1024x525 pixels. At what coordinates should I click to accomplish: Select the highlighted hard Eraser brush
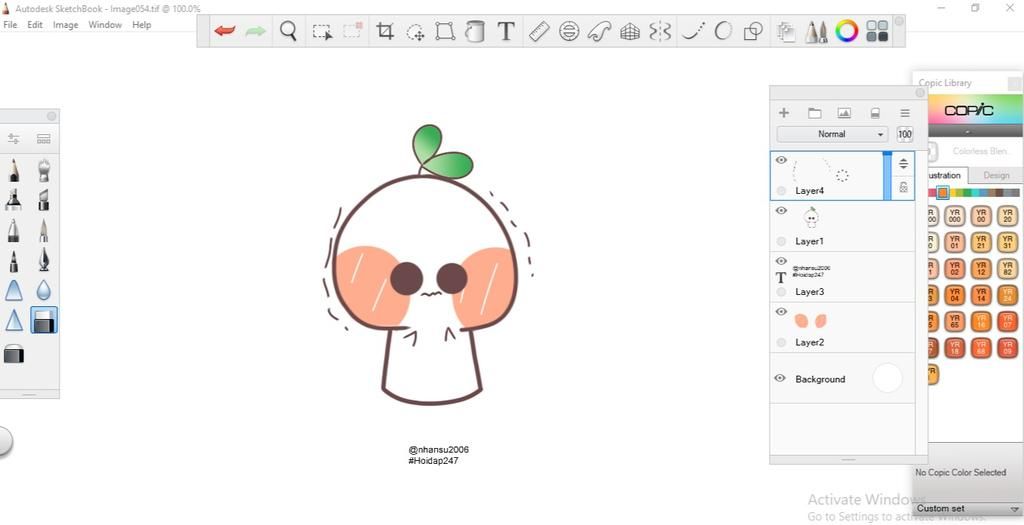coord(44,320)
